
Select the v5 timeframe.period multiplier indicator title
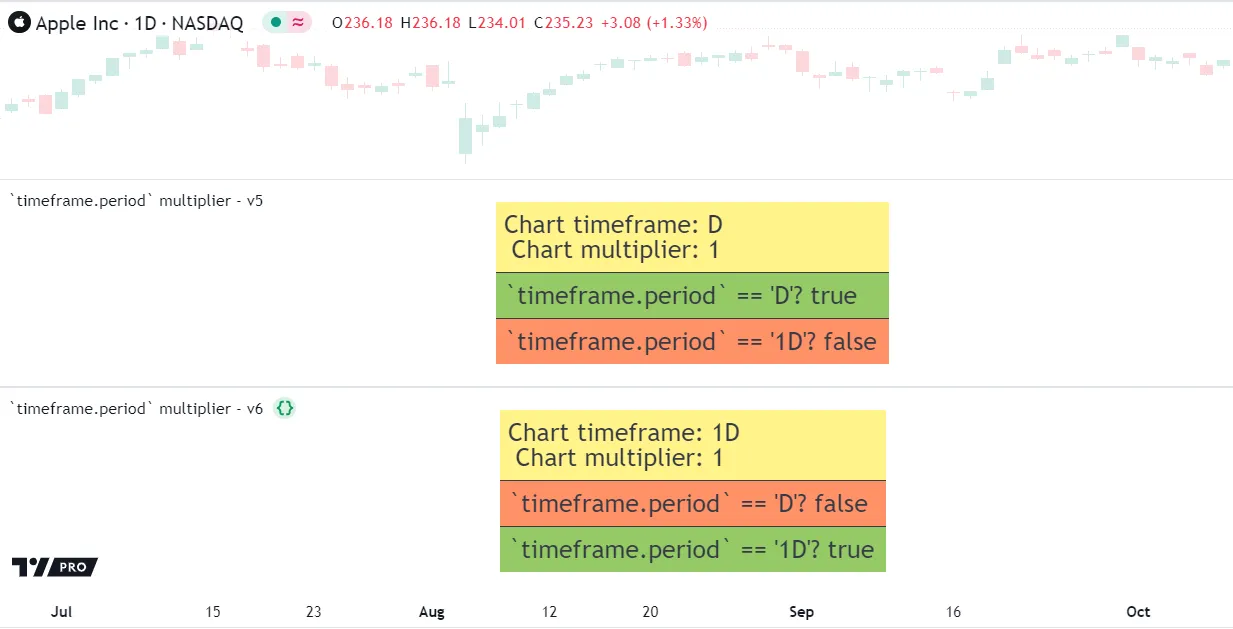pyautogui.click(x=136, y=200)
